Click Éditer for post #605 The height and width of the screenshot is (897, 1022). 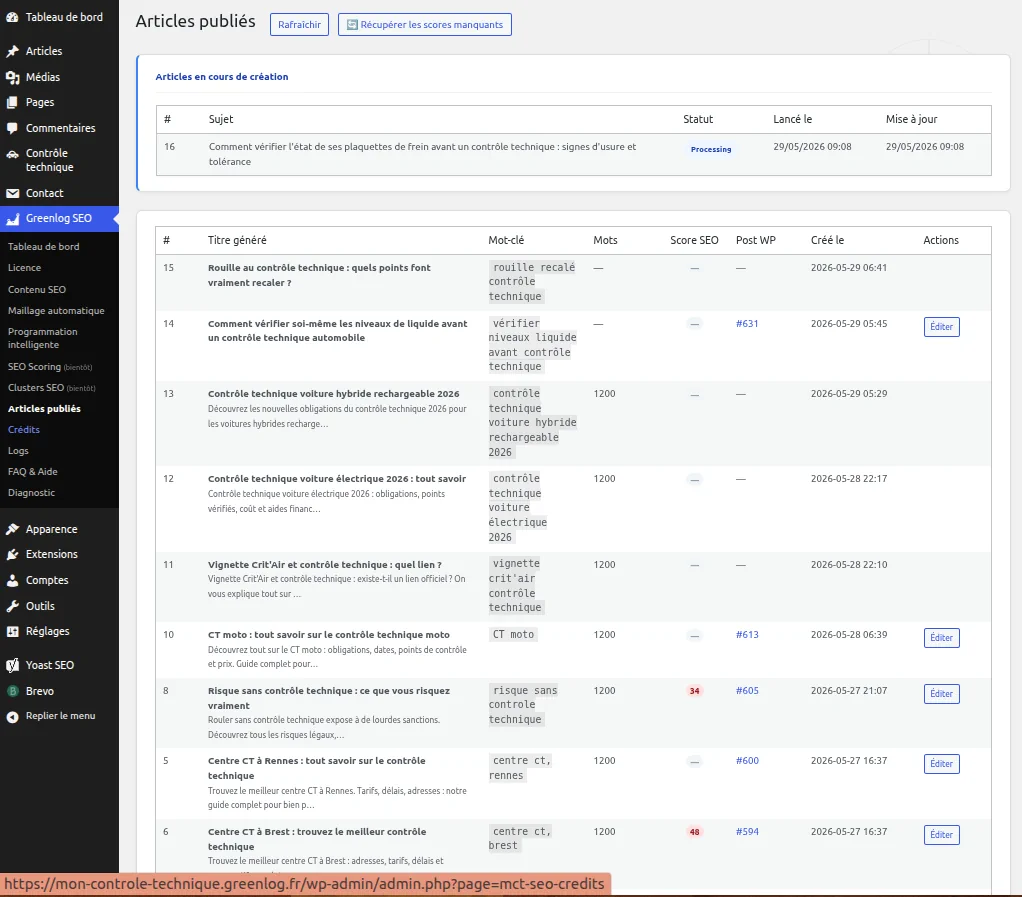941,694
